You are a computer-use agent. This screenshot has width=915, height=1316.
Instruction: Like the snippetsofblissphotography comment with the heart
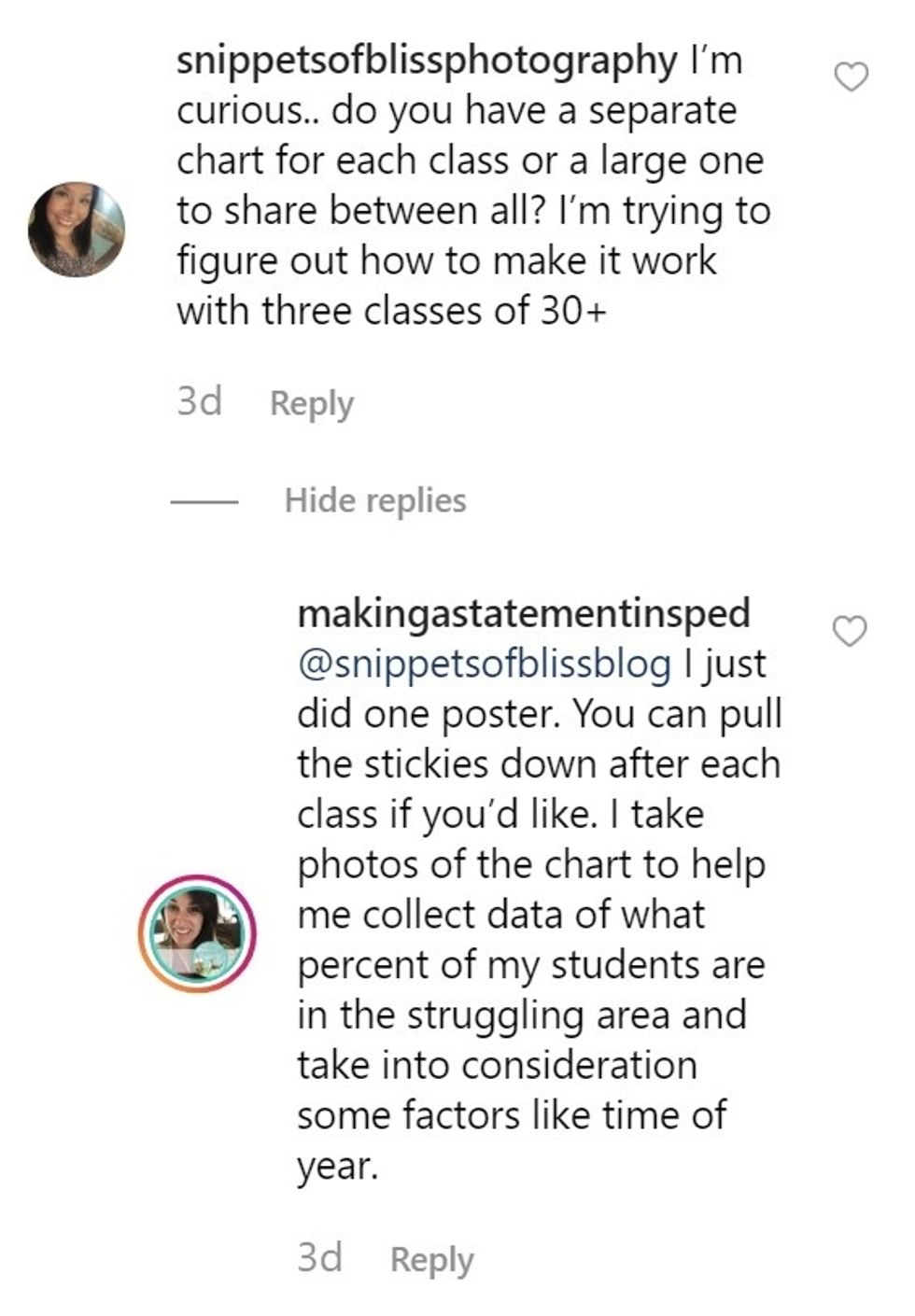tap(851, 77)
